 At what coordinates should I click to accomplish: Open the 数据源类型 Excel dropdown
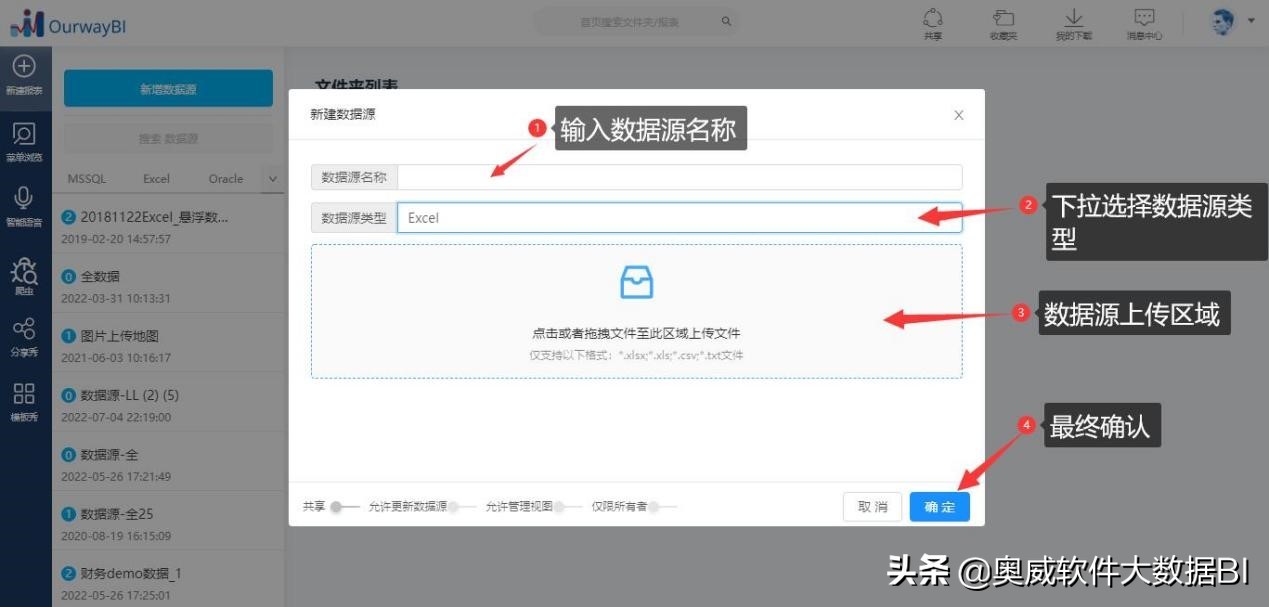(x=679, y=217)
